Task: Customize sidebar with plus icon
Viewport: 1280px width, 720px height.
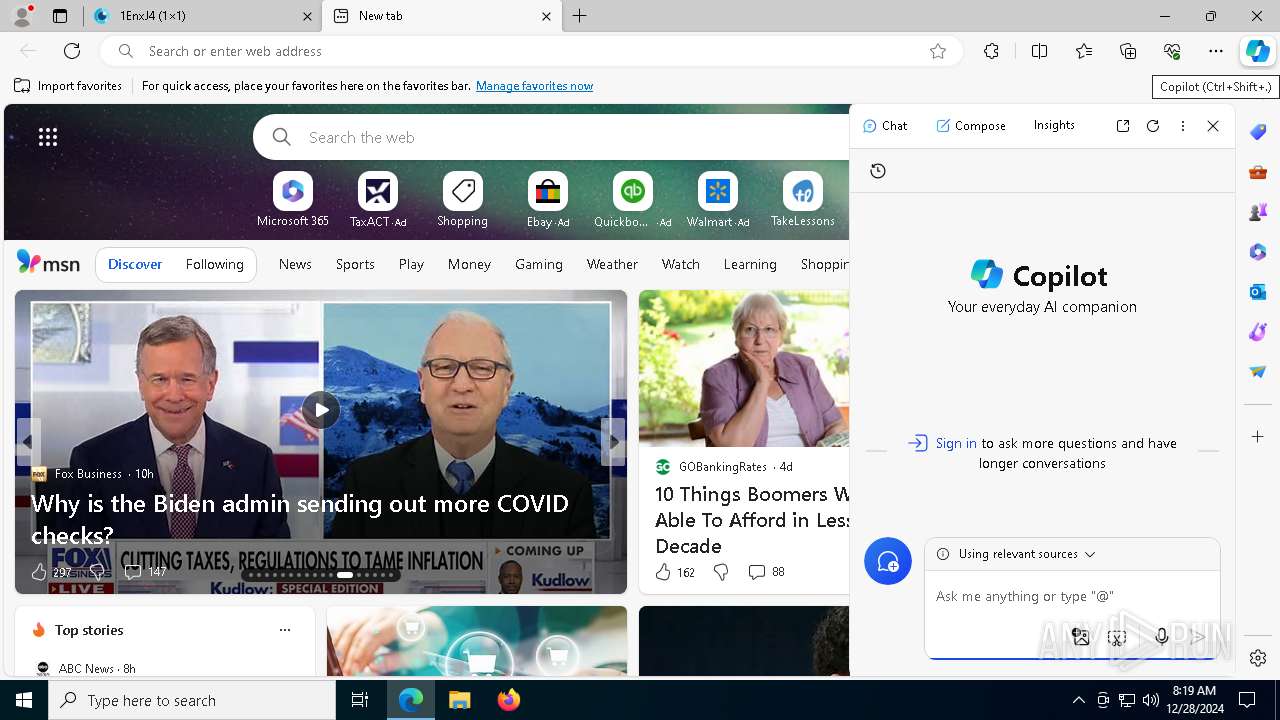Action: (1258, 437)
